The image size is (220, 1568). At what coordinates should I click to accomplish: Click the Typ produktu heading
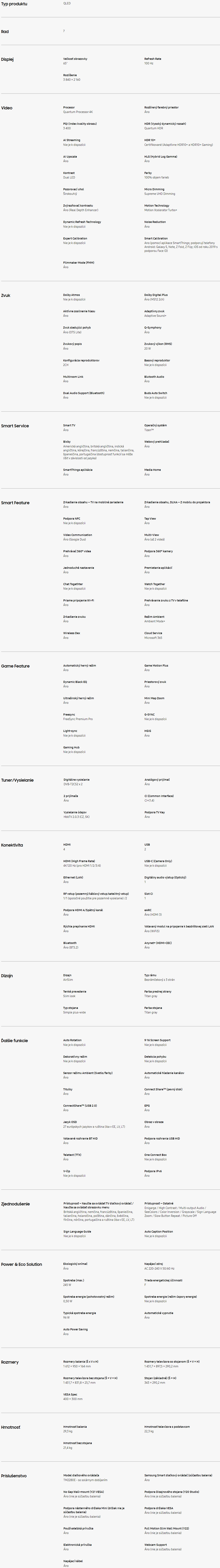[x=14, y=4]
